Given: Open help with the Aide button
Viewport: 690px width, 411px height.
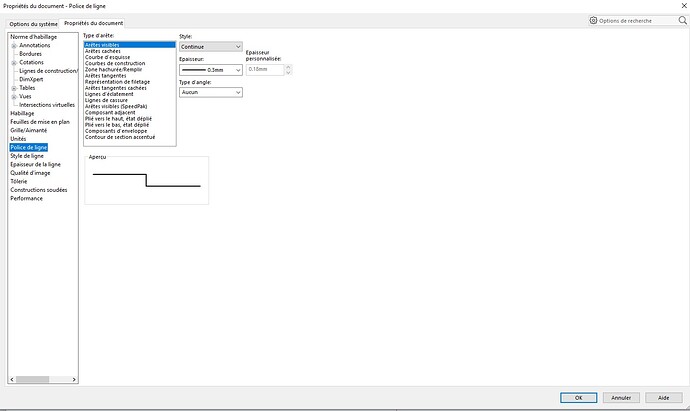Looking at the screenshot, I should [664, 397].
